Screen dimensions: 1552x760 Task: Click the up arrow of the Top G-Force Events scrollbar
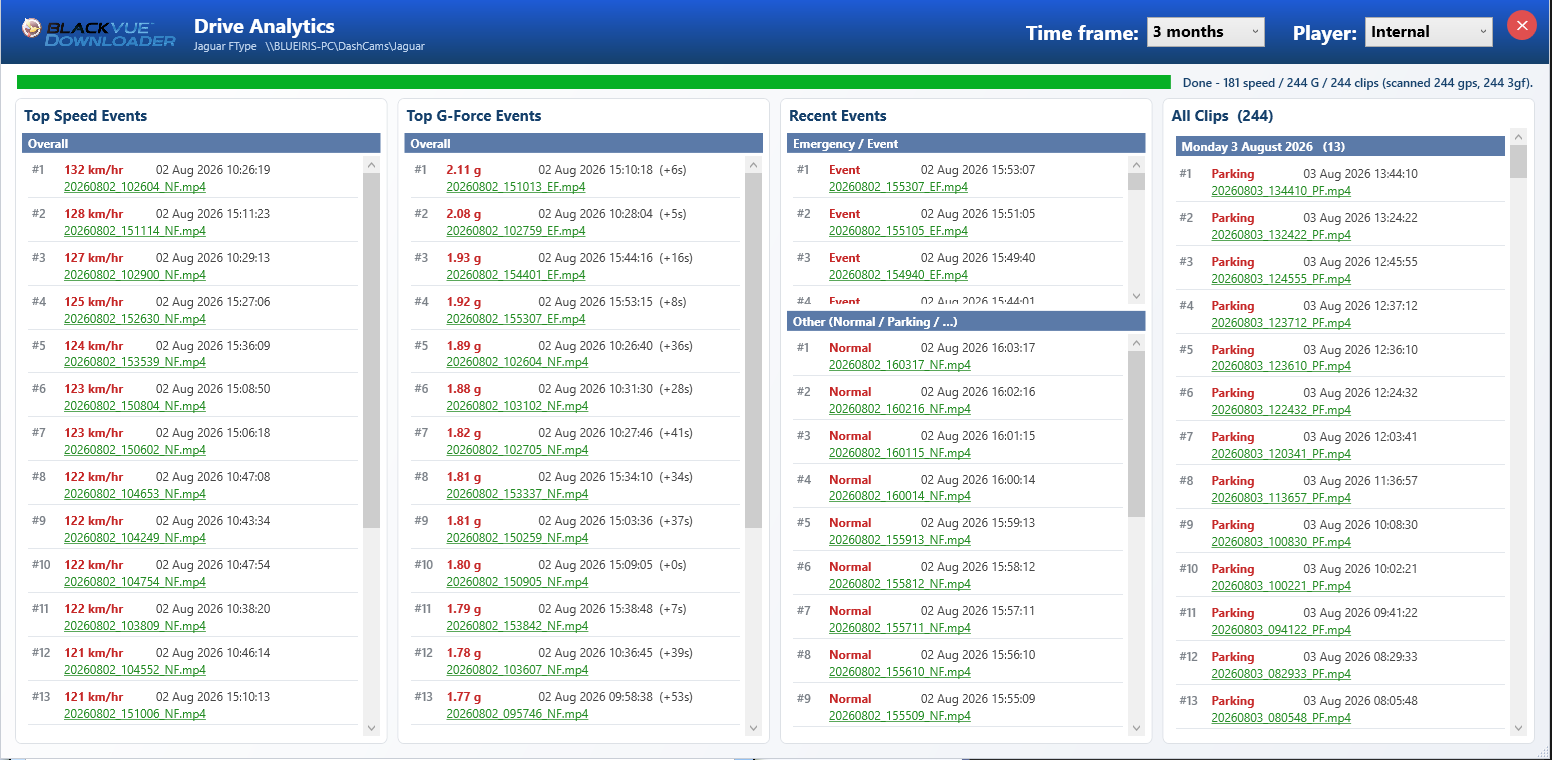click(x=754, y=164)
